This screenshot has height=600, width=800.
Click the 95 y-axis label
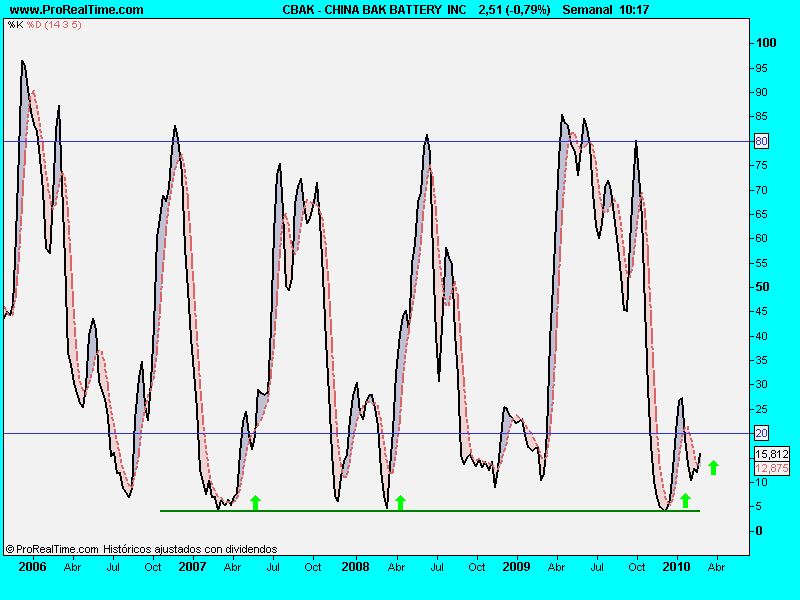coord(761,68)
